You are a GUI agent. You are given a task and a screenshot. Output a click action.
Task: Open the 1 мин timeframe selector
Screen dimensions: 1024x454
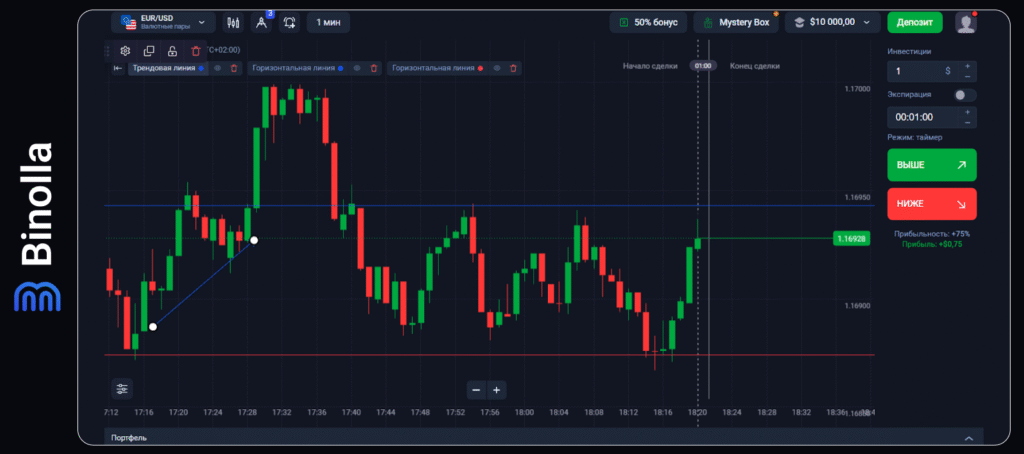click(327, 22)
